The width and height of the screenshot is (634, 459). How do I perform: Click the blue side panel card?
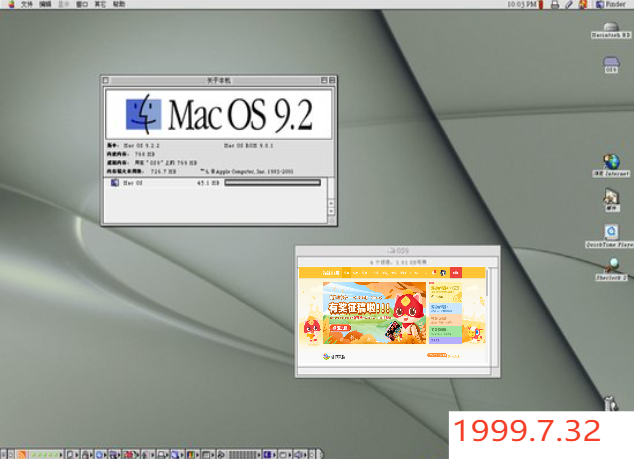tap(445, 309)
